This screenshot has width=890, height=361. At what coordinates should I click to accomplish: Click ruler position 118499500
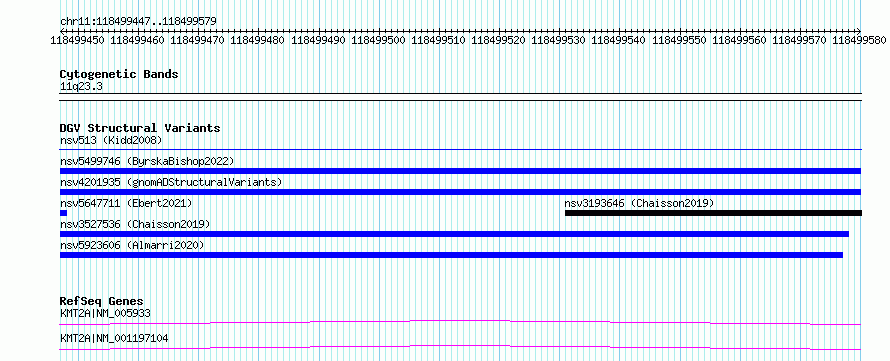379,40
